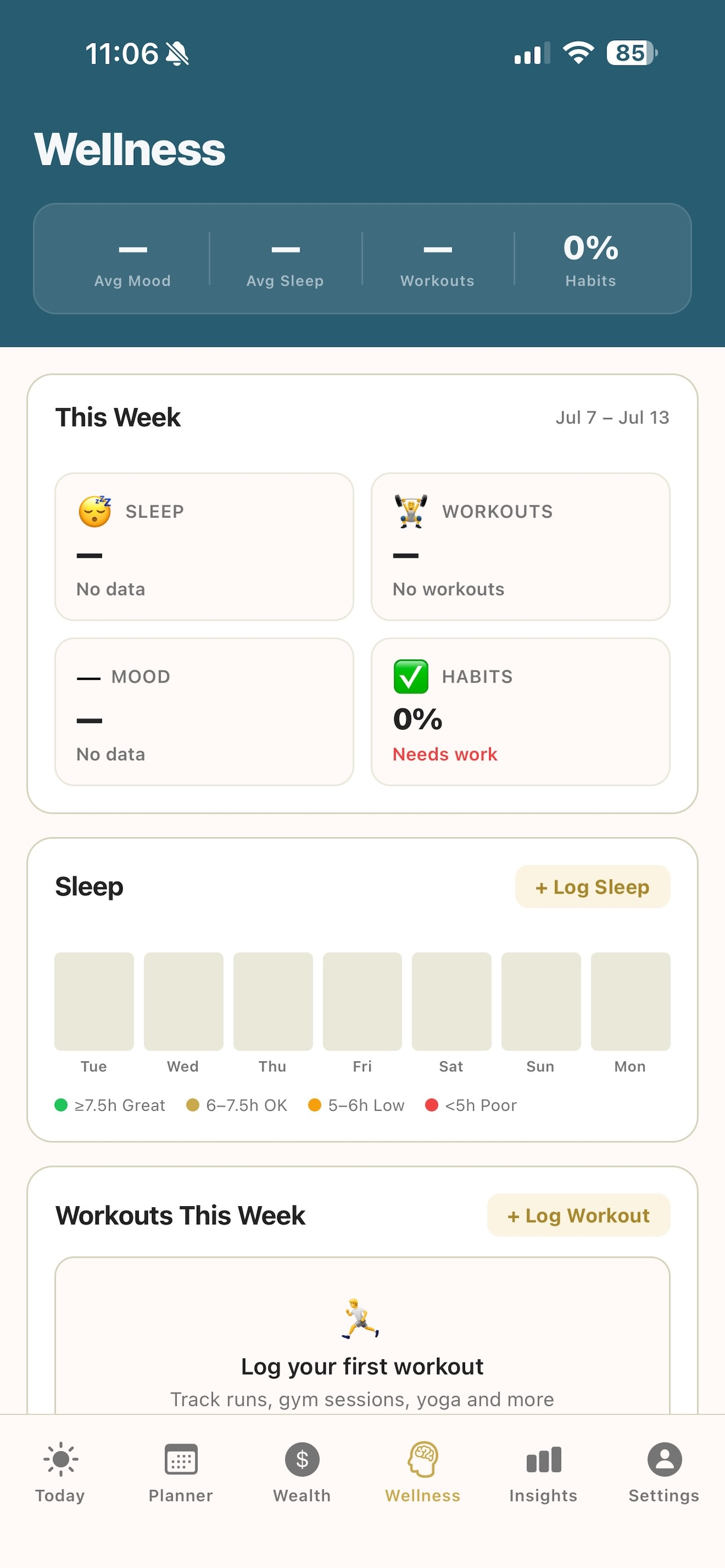Tap the Habits 0% header stat
Screen dimensions: 725x1568
(591, 259)
